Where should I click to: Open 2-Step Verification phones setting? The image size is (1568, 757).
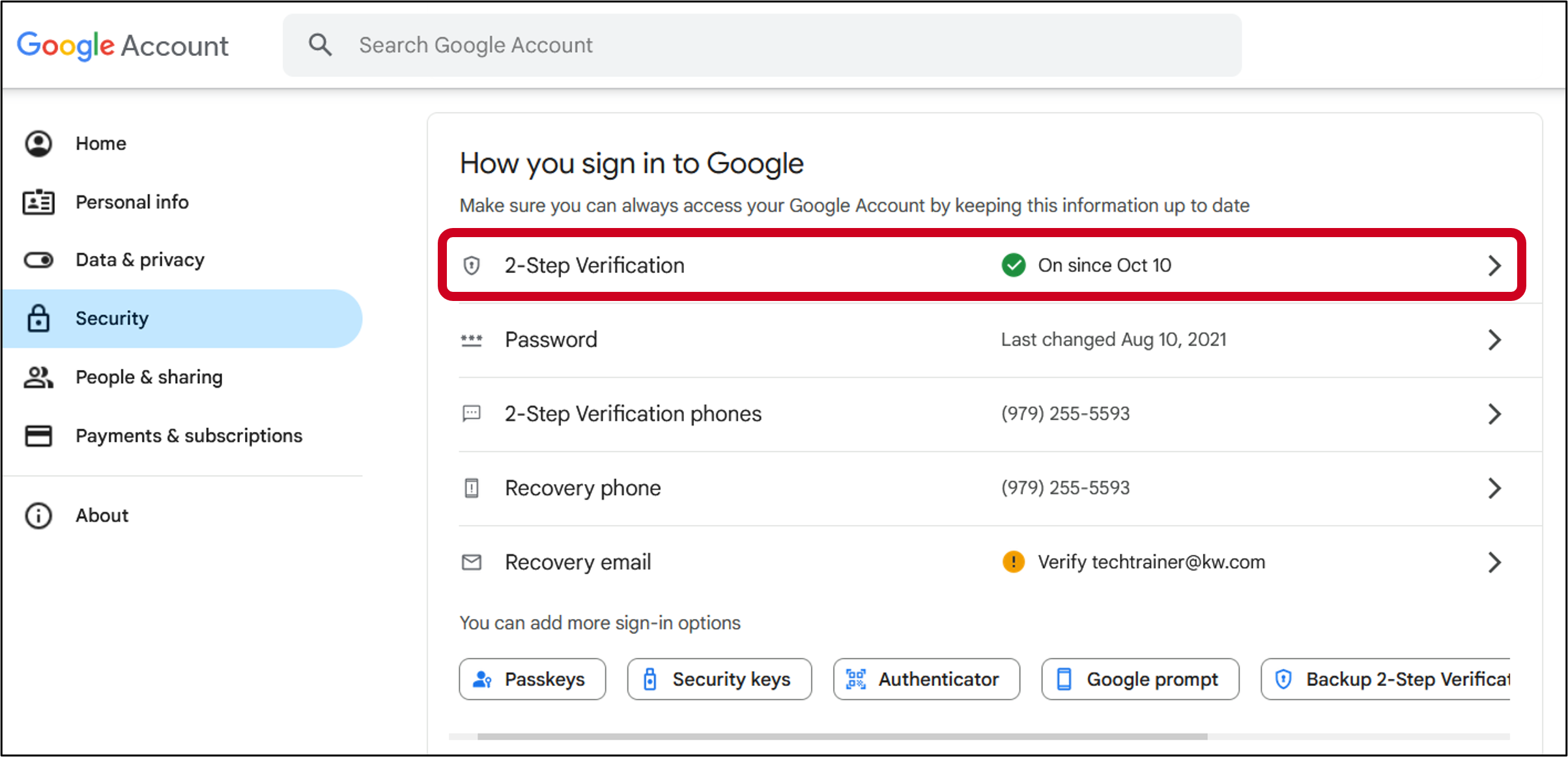coord(1001,414)
